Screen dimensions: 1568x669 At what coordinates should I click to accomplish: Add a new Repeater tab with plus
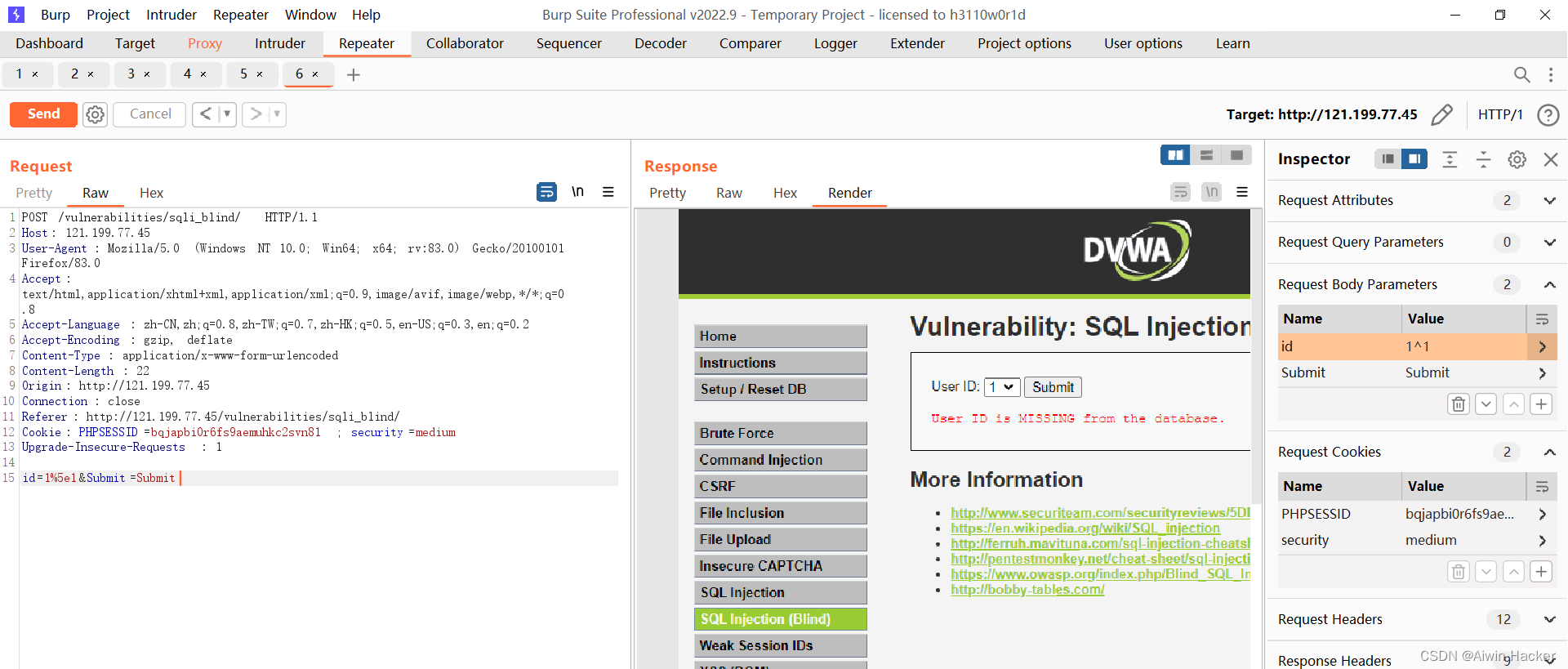(354, 75)
